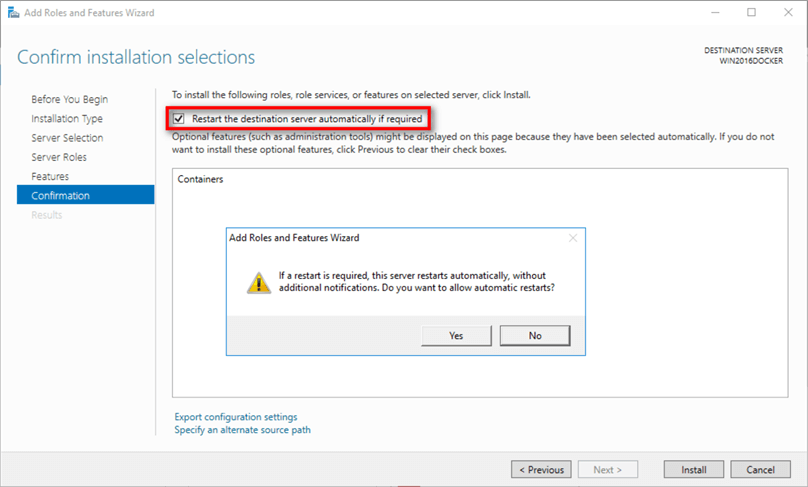This screenshot has width=808, height=487.
Task: Toggle the restart destination server checkbox
Action: pyautogui.click(x=179, y=118)
